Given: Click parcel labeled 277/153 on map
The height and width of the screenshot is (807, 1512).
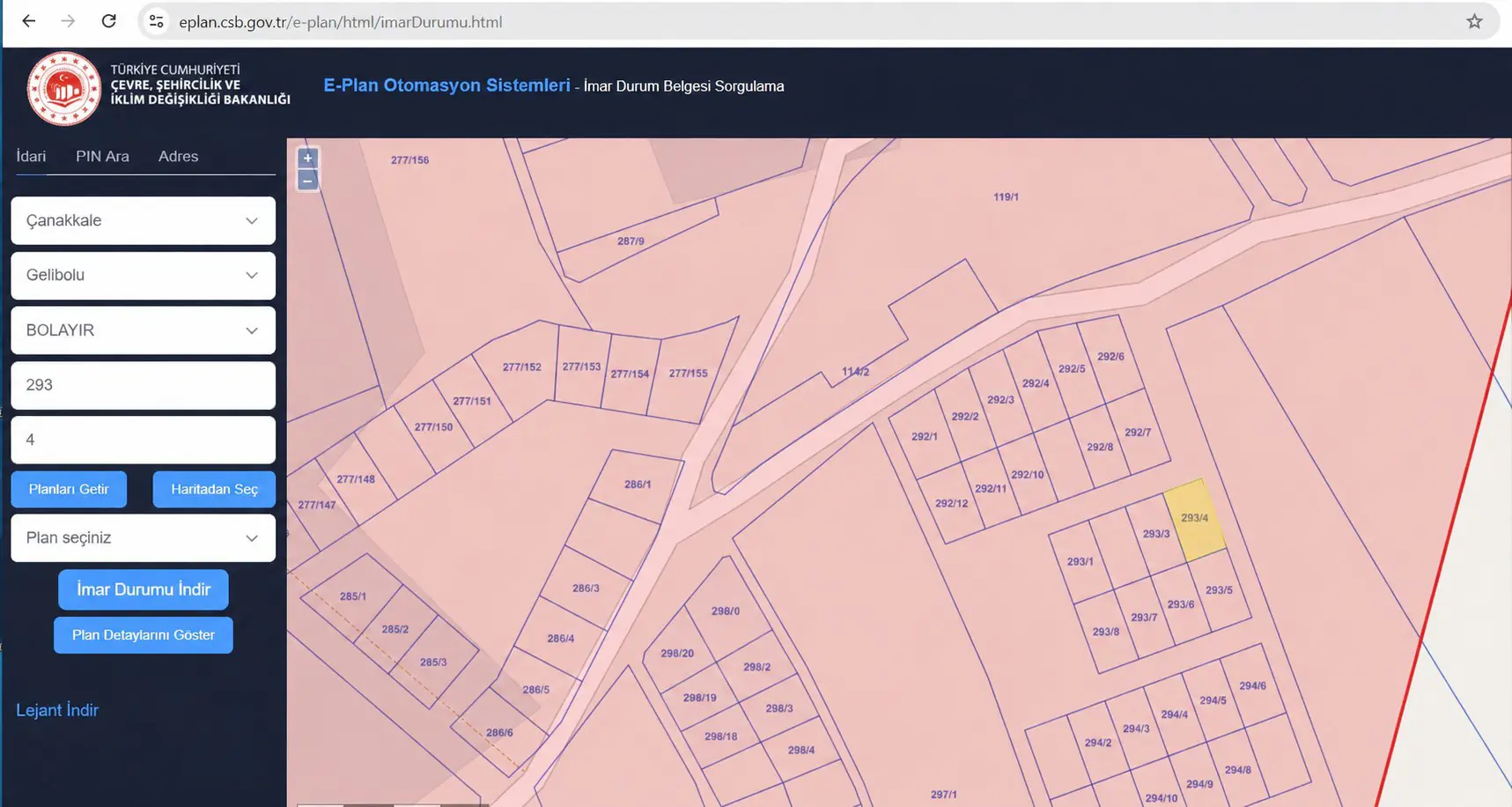Looking at the screenshot, I should (581, 366).
